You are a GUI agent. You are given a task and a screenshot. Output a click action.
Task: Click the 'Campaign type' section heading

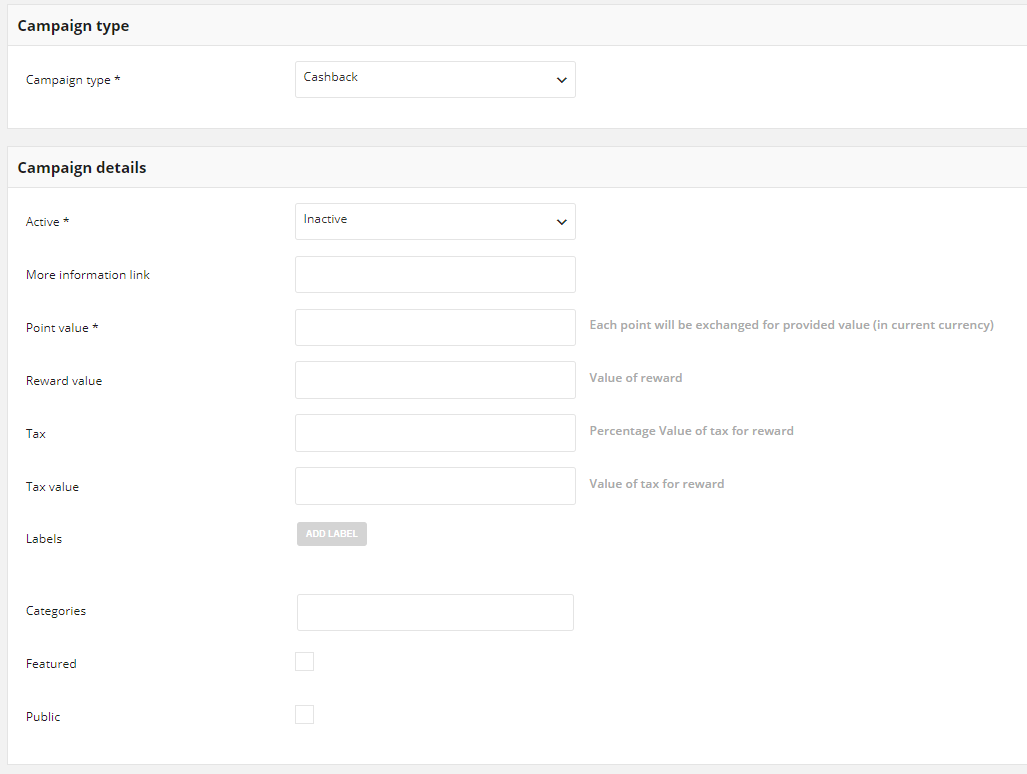point(73,26)
